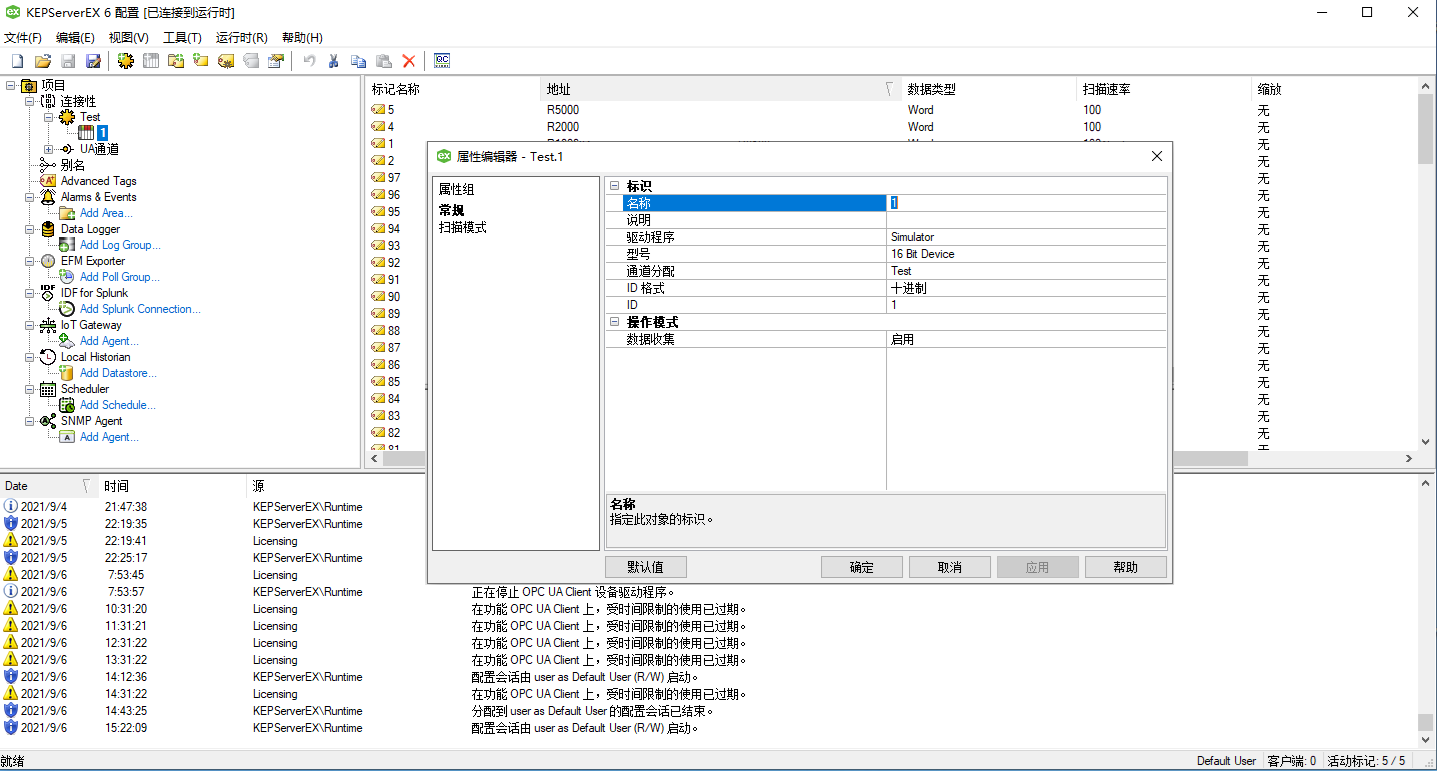Select the 别名 alias tree item
Screen dimensions: 1437x771
tap(73, 165)
